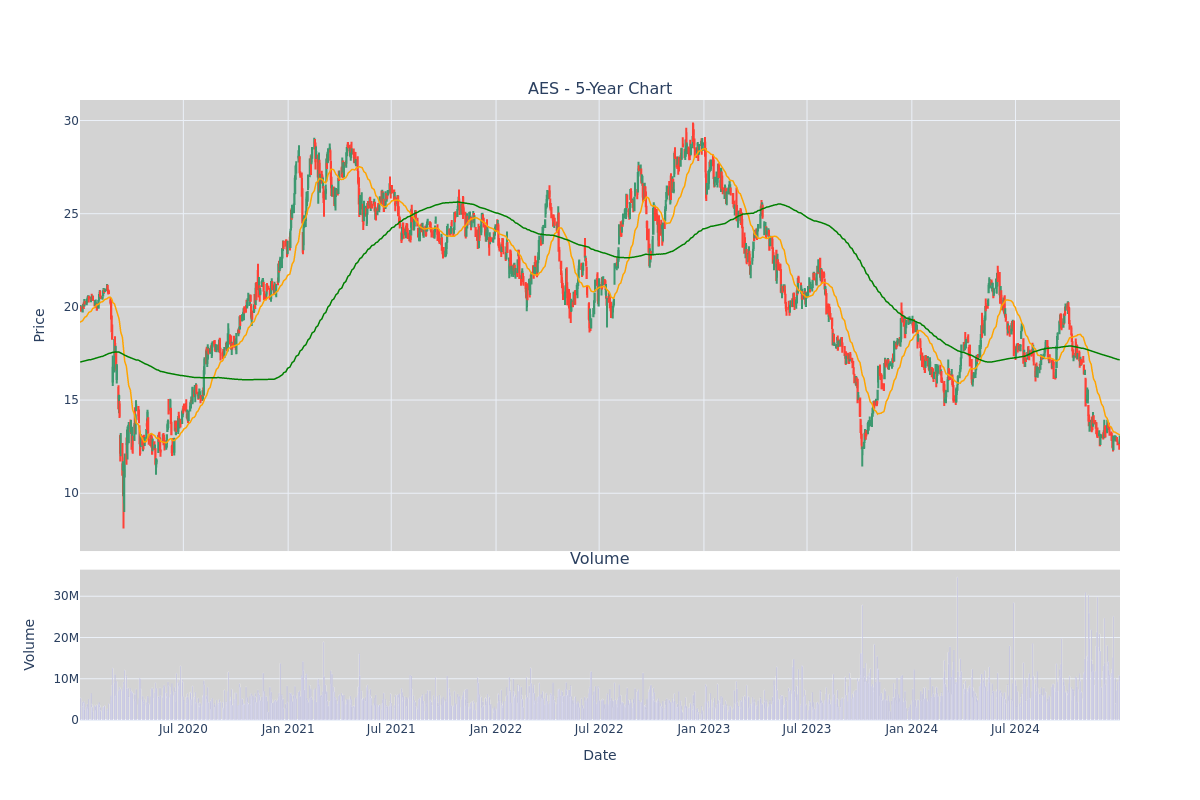Screen dimensions: 1200x800
Task: Click the "Jul 2021" date tick label
Action: coord(391,729)
